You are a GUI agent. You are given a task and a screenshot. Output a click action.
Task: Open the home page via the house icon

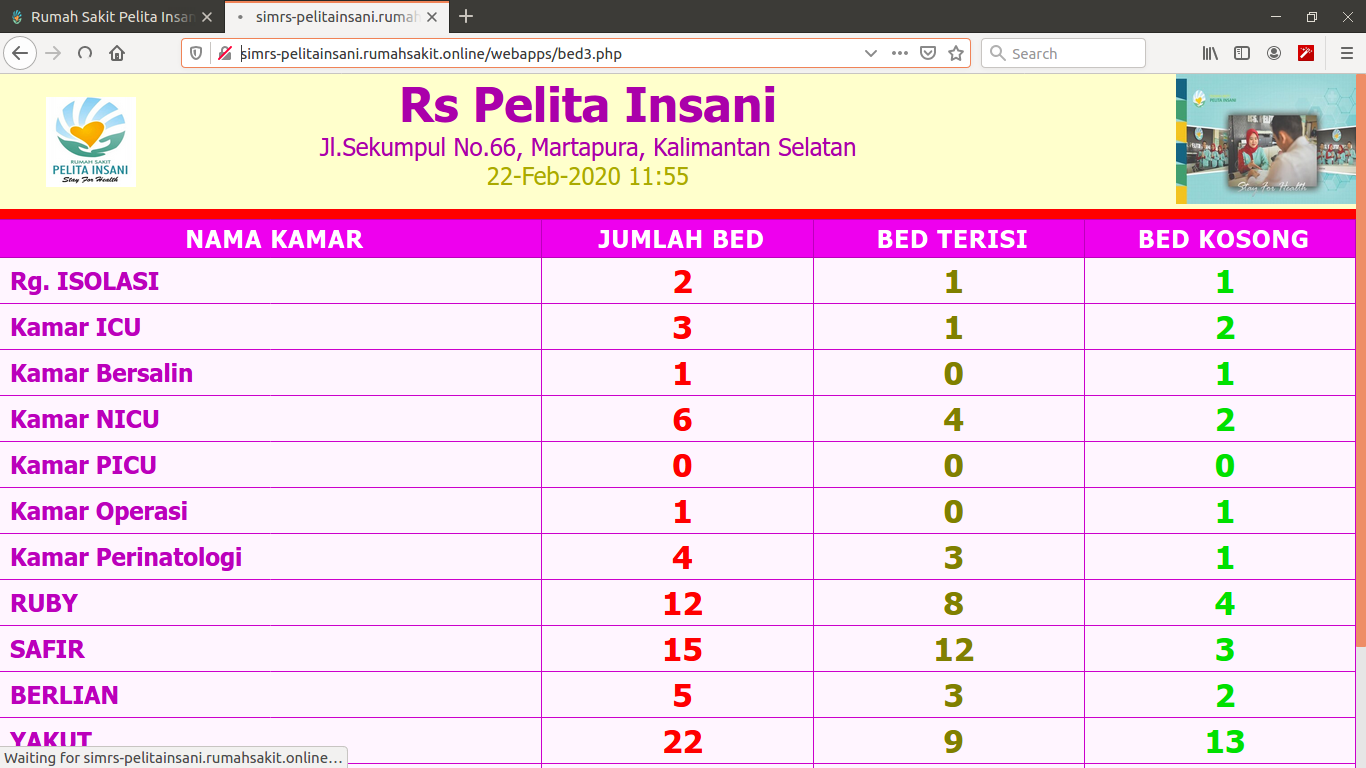tap(117, 53)
